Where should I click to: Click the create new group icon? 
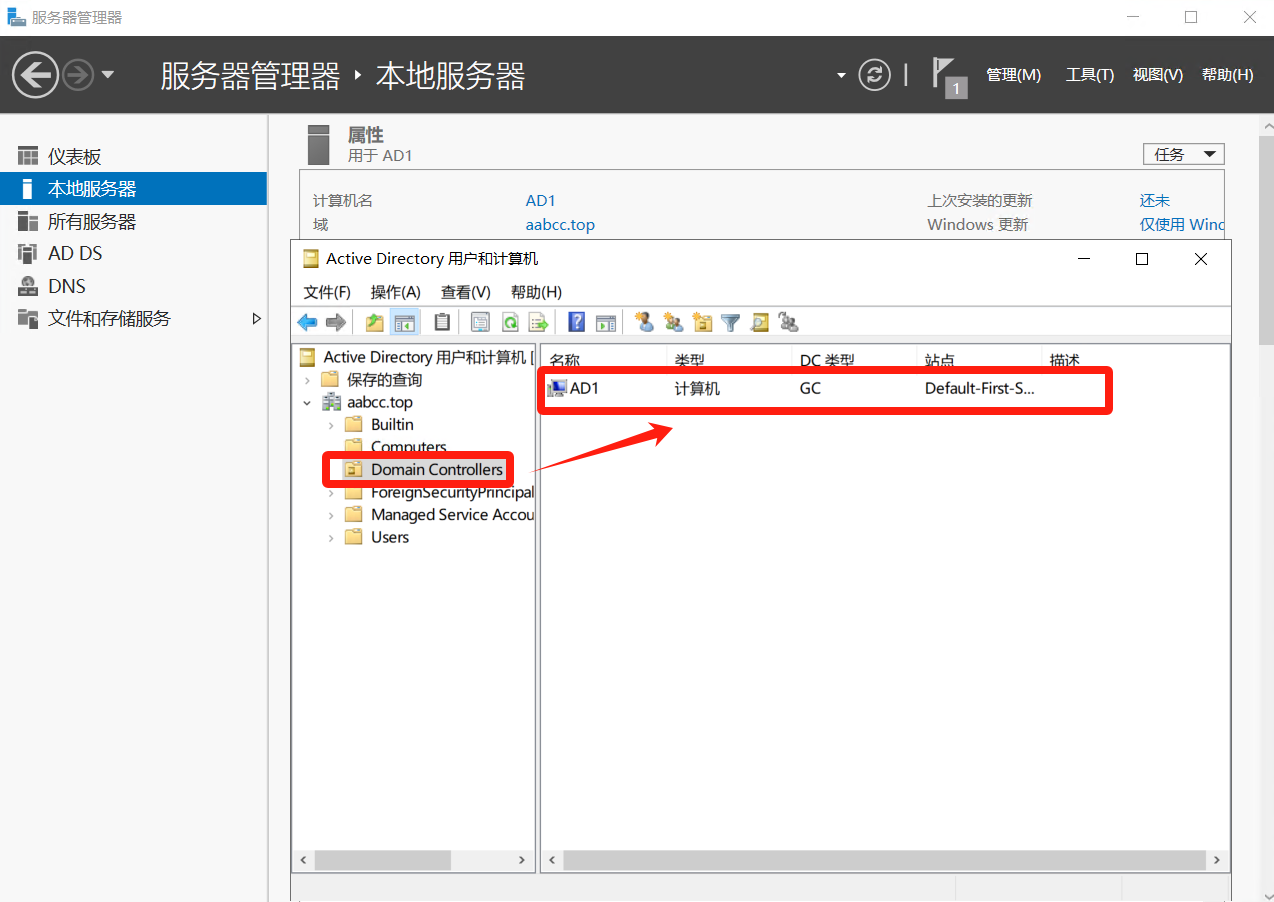pyautogui.click(x=674, y=322)
